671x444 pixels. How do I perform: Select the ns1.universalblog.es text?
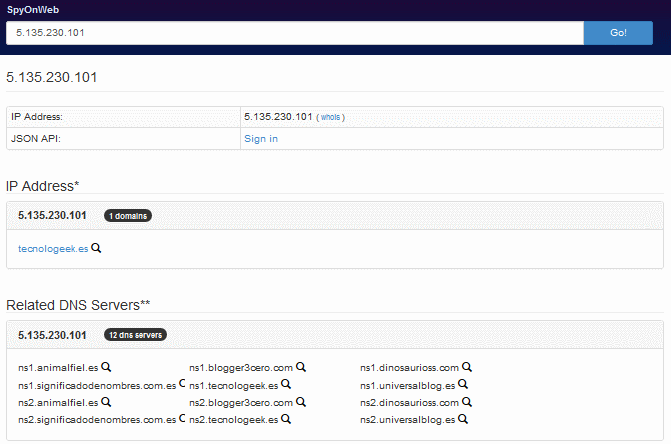pos(408,386)
